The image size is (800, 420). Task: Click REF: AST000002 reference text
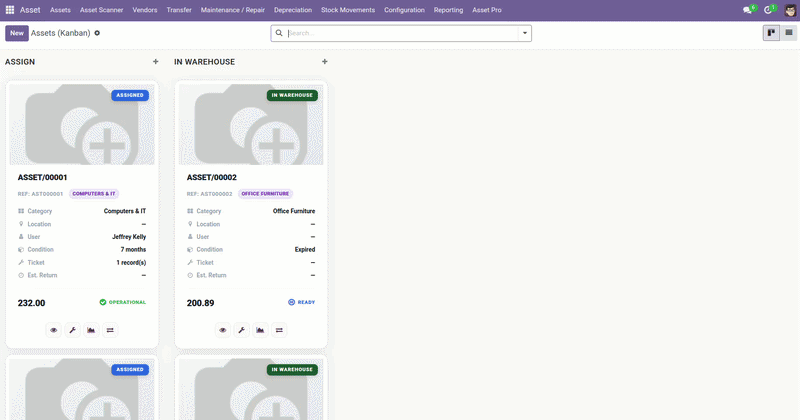[x=210, y=194]
